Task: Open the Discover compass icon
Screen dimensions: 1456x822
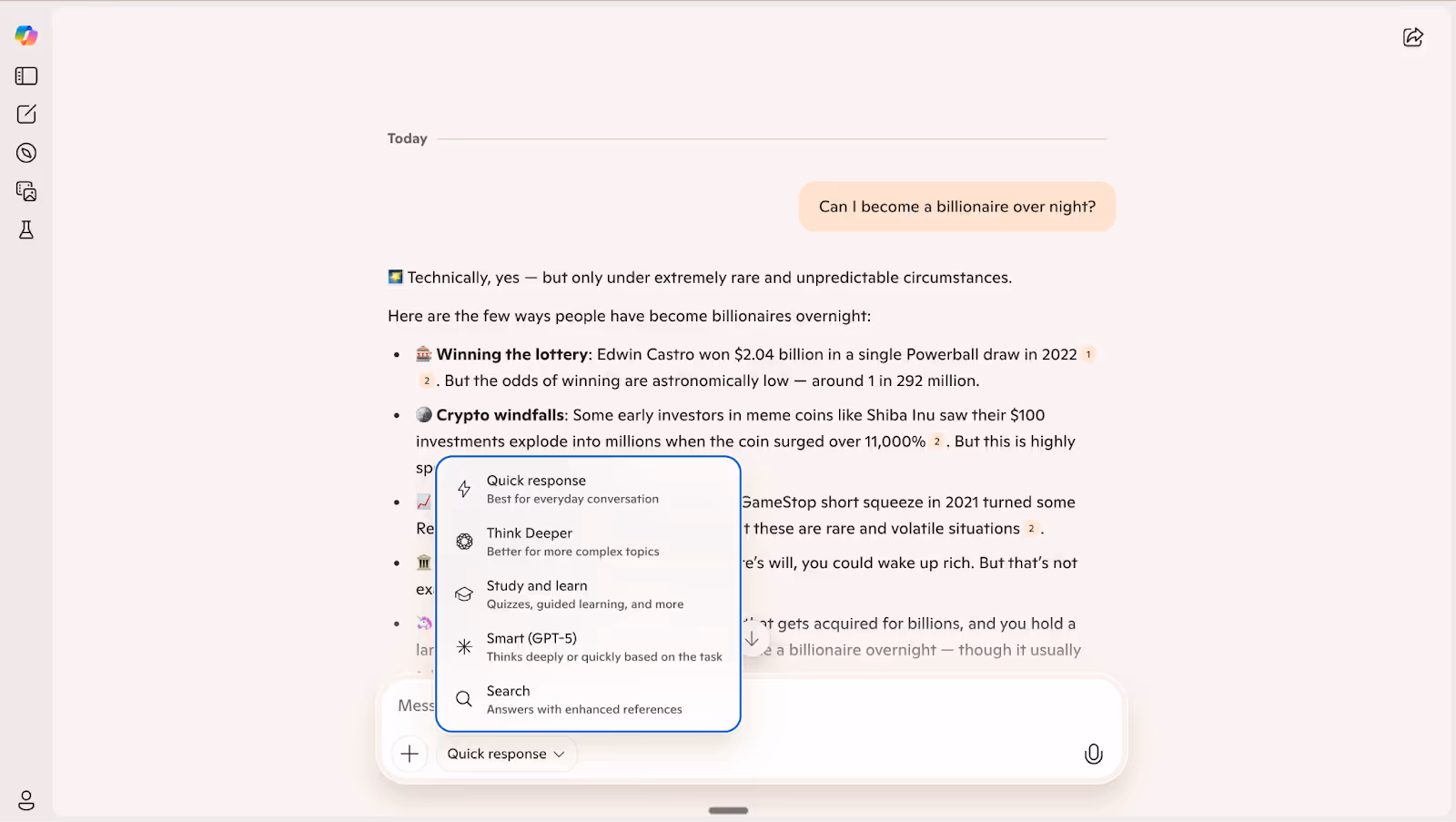Action: tap(25, 152)
